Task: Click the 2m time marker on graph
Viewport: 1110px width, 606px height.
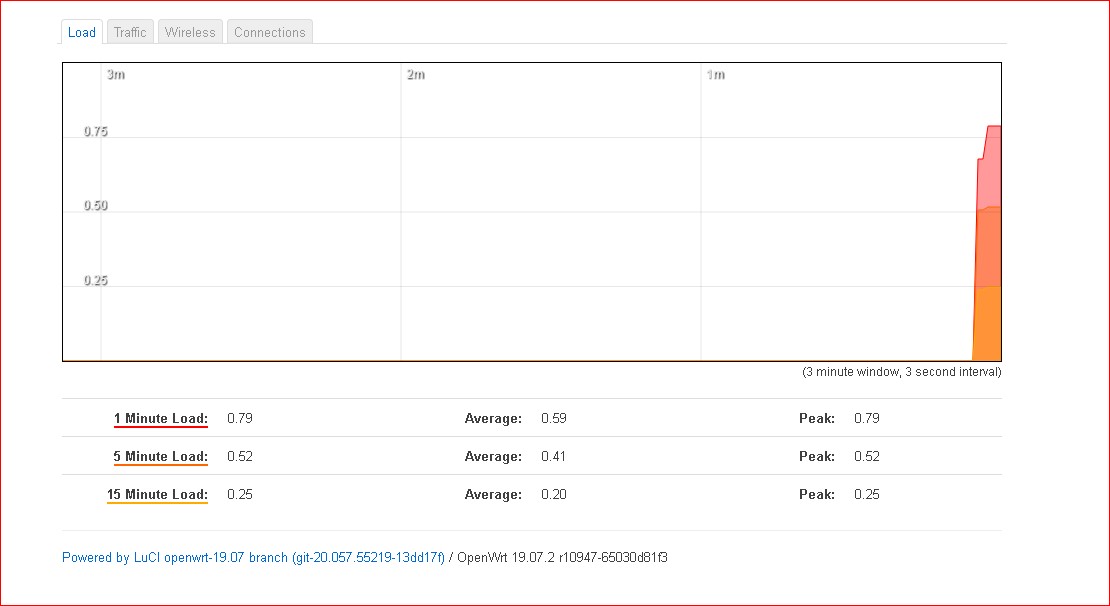Action: click(x=416, y=75)
